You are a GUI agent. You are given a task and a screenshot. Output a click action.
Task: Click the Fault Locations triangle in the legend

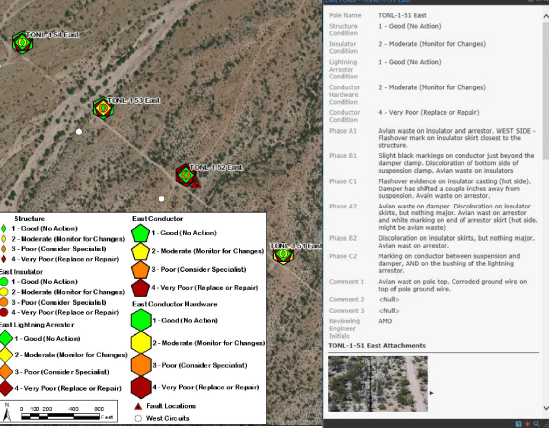[x=138, y=406]
